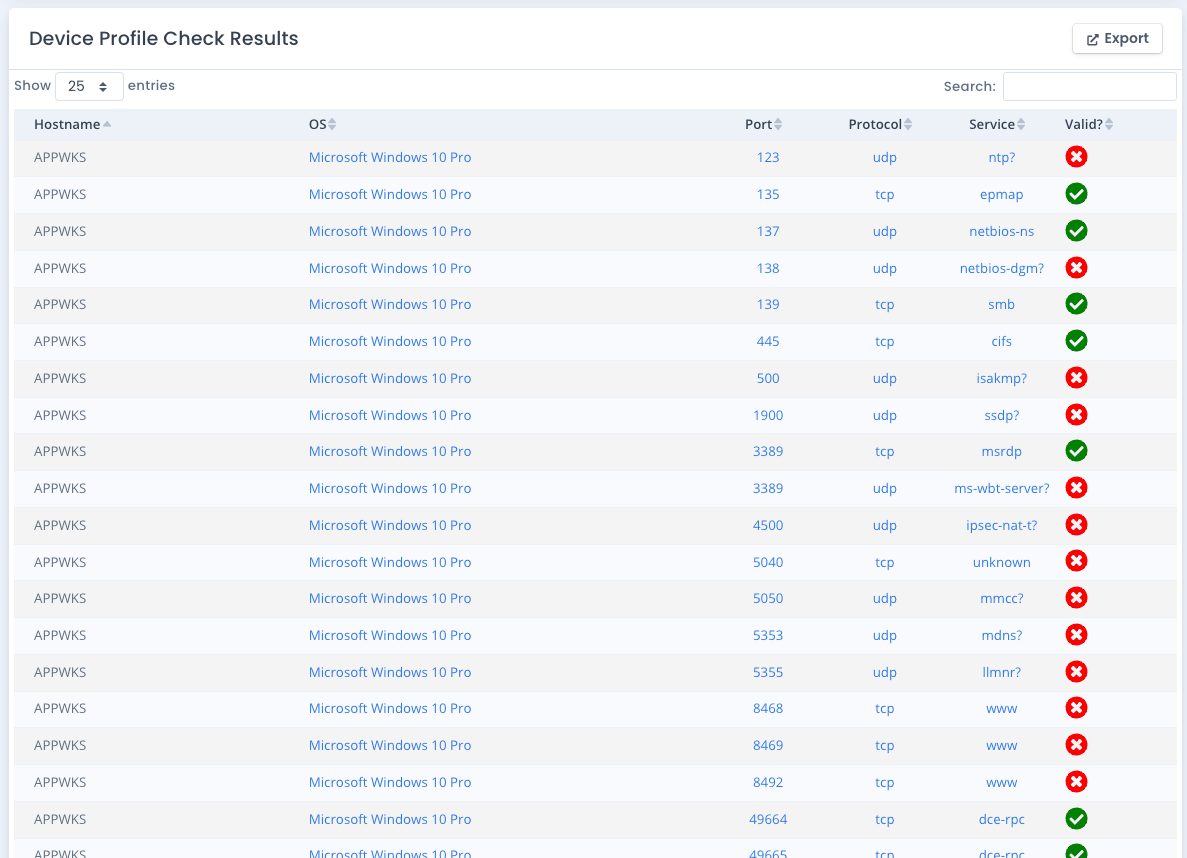Screen dimensions: 1187x858
Task: Click port 8468 link
Action: point(768,709)
